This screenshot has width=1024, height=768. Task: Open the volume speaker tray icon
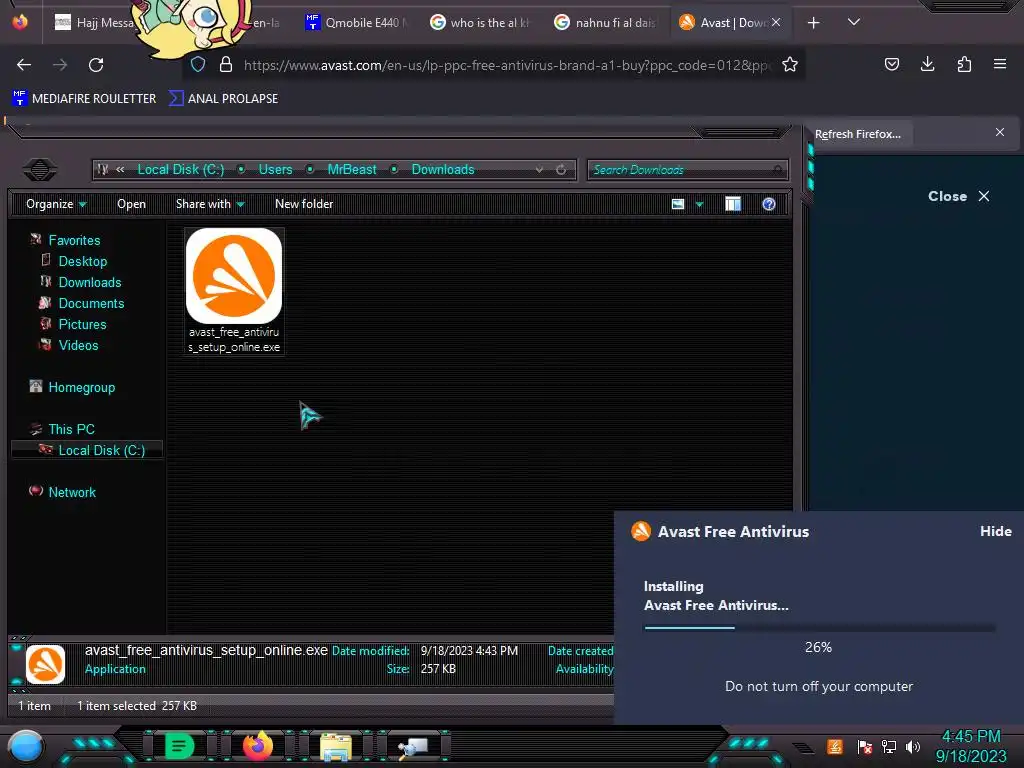point(913,746)
